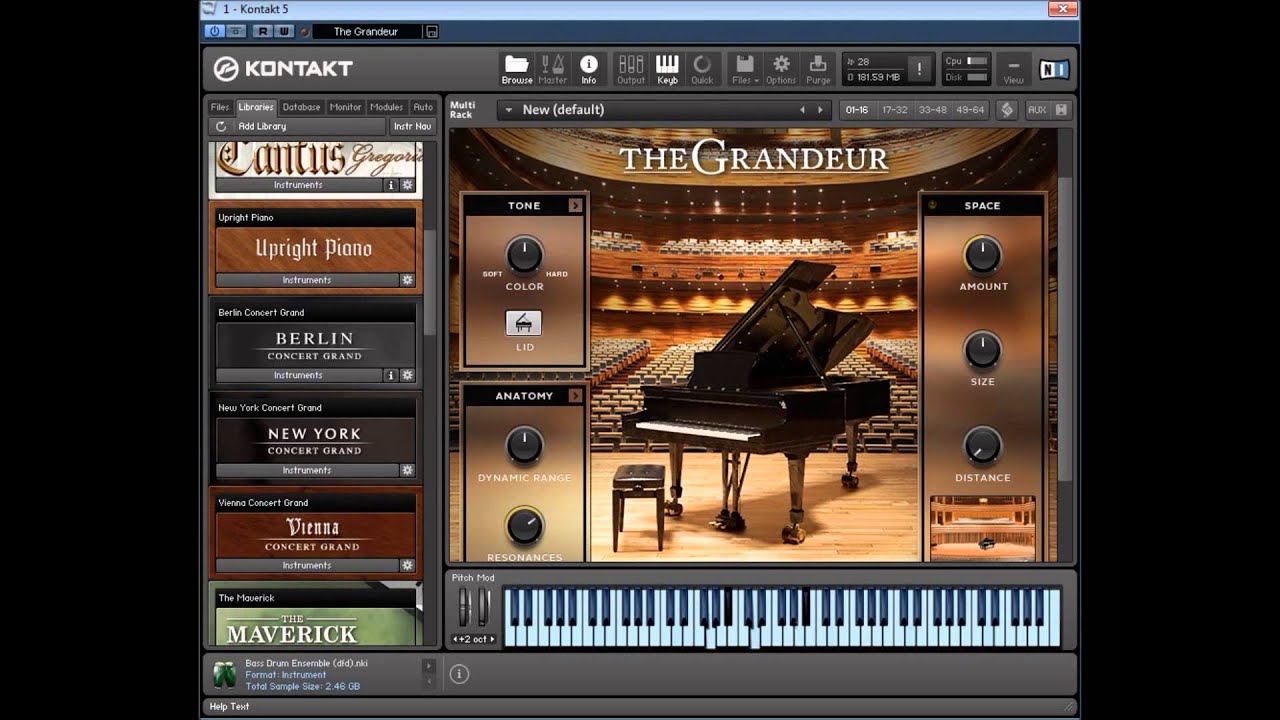The width and height of the screenshot is (1280, 720).
Task: Open Berlin Concert Grand settings gear
Action: [x=407, y=375]
